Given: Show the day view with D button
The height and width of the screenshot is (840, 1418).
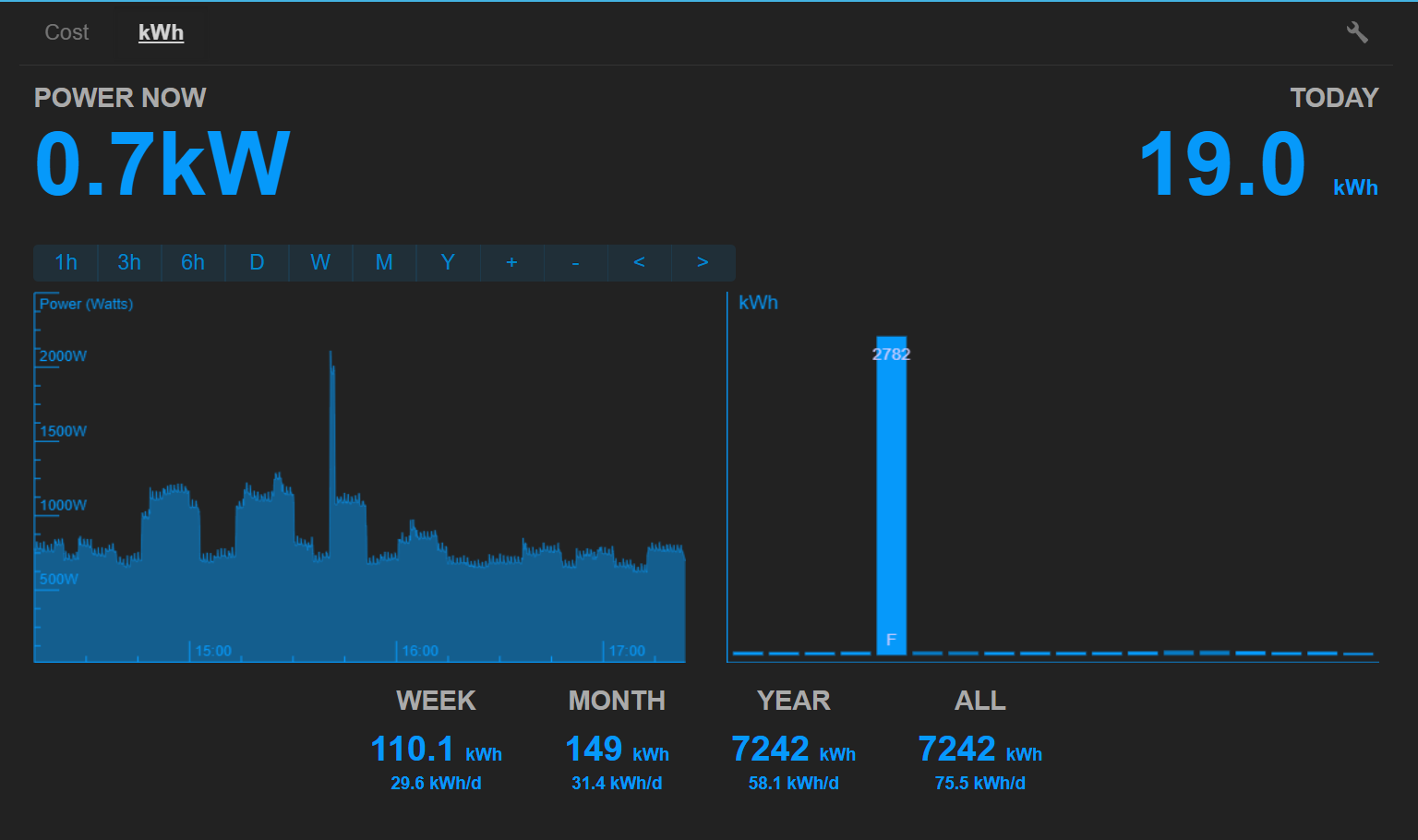Looking at the screenshot, I should pos(257,262).
